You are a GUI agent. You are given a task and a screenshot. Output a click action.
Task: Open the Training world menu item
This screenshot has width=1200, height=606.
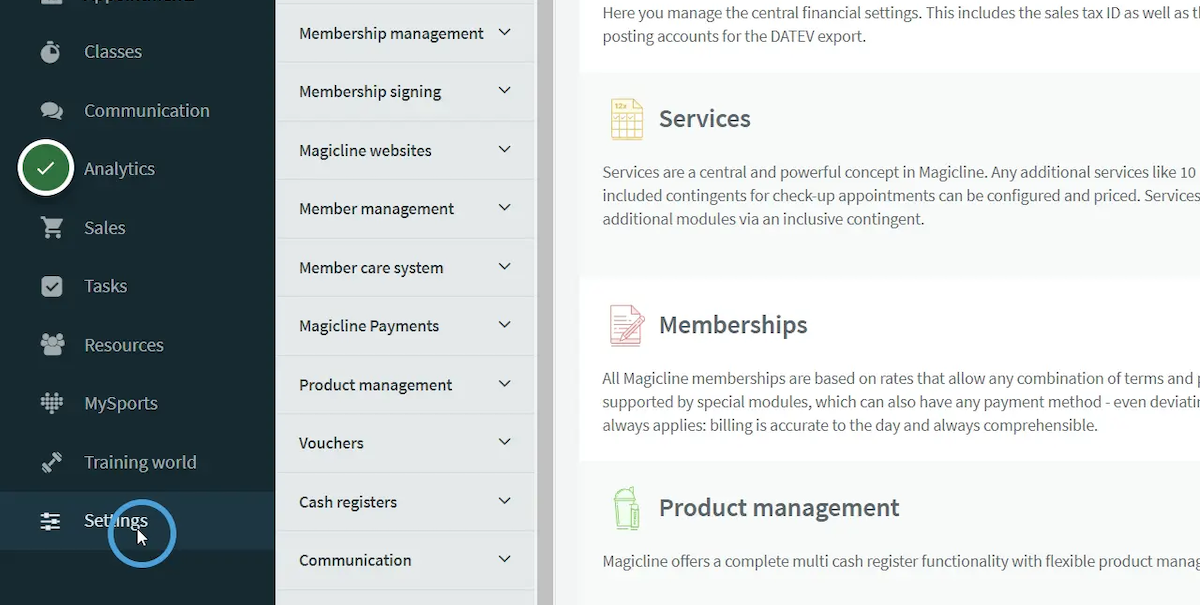140,463
